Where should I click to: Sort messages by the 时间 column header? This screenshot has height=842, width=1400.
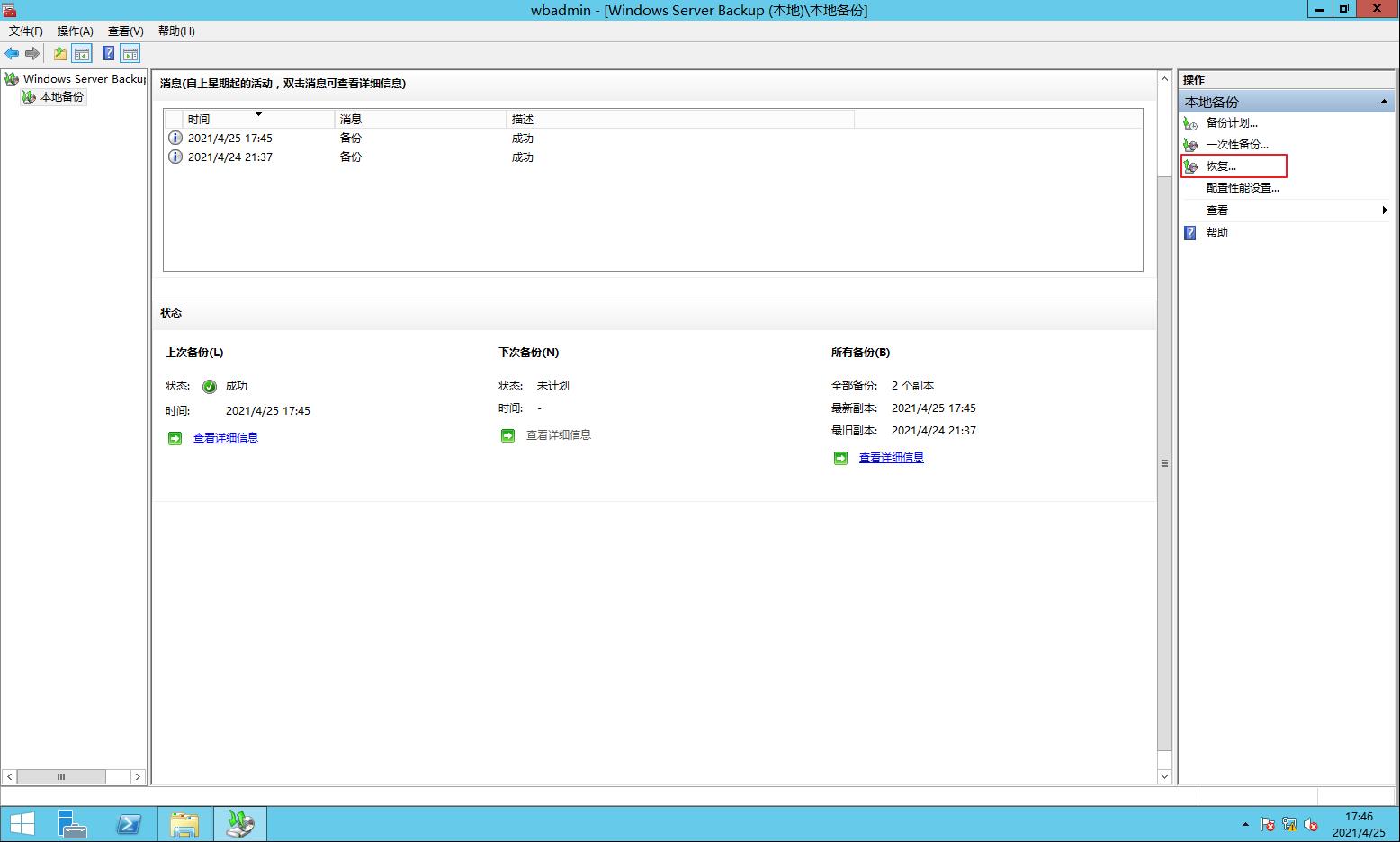[259, 119]
